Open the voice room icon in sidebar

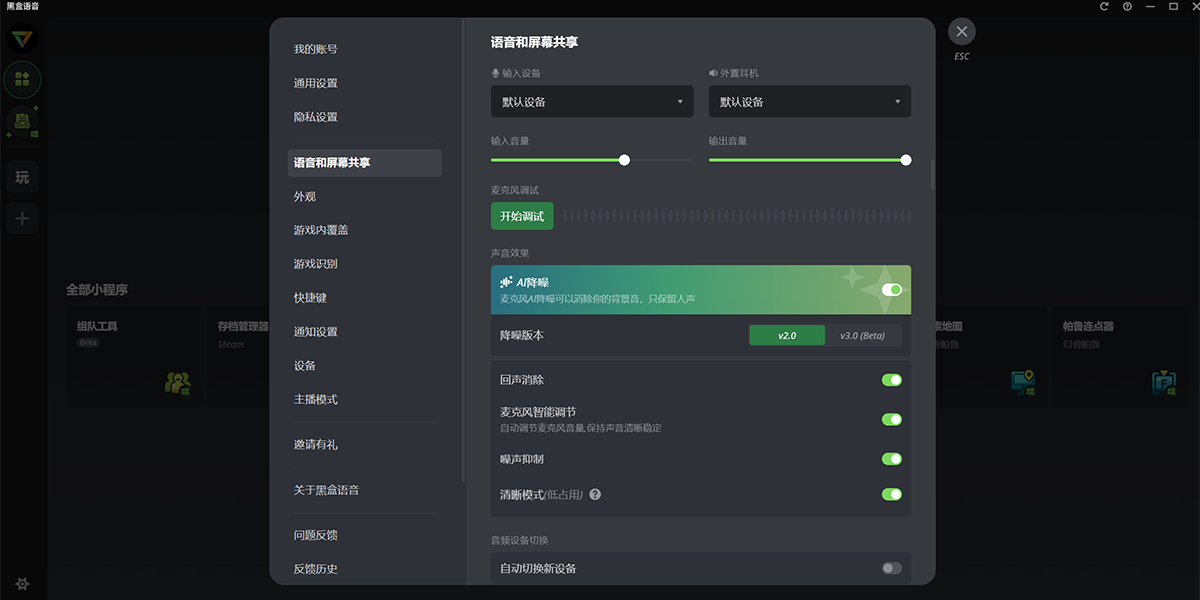pyautogui.click(x=22, y=80)
